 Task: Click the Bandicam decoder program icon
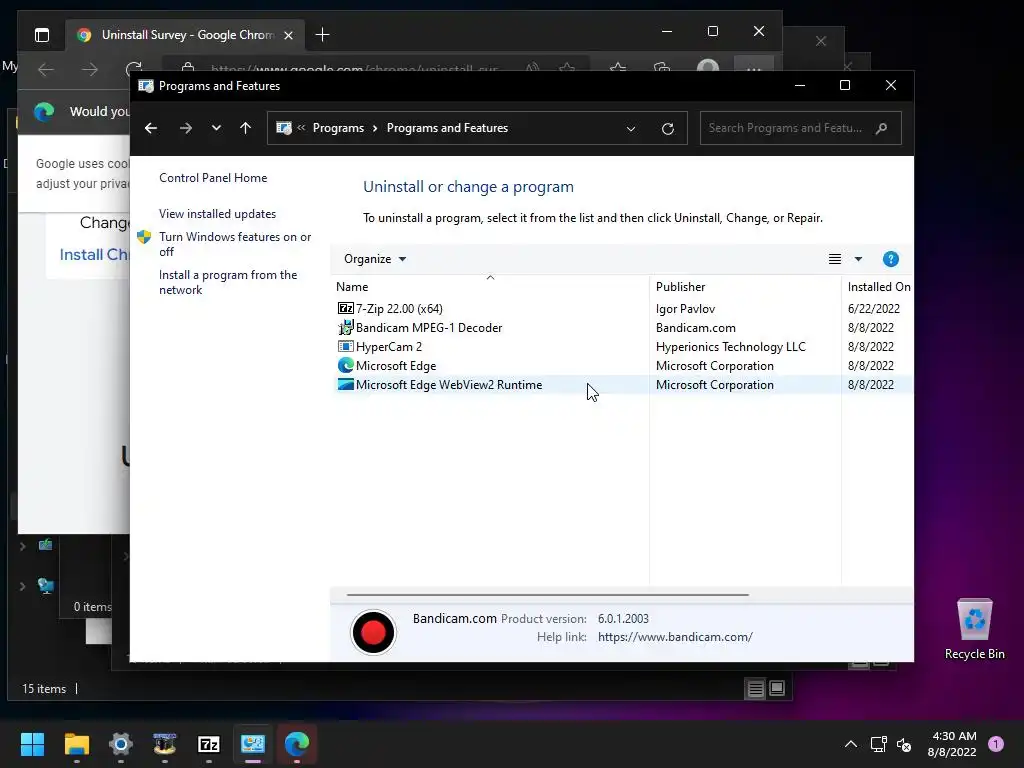pyautogui.click(x=345, y=327)
